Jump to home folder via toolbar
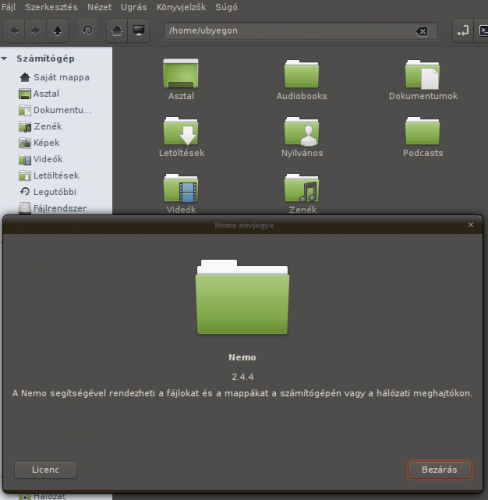Image resolution: width=488 pixels, height=500 pixels. tap(117, 31)
